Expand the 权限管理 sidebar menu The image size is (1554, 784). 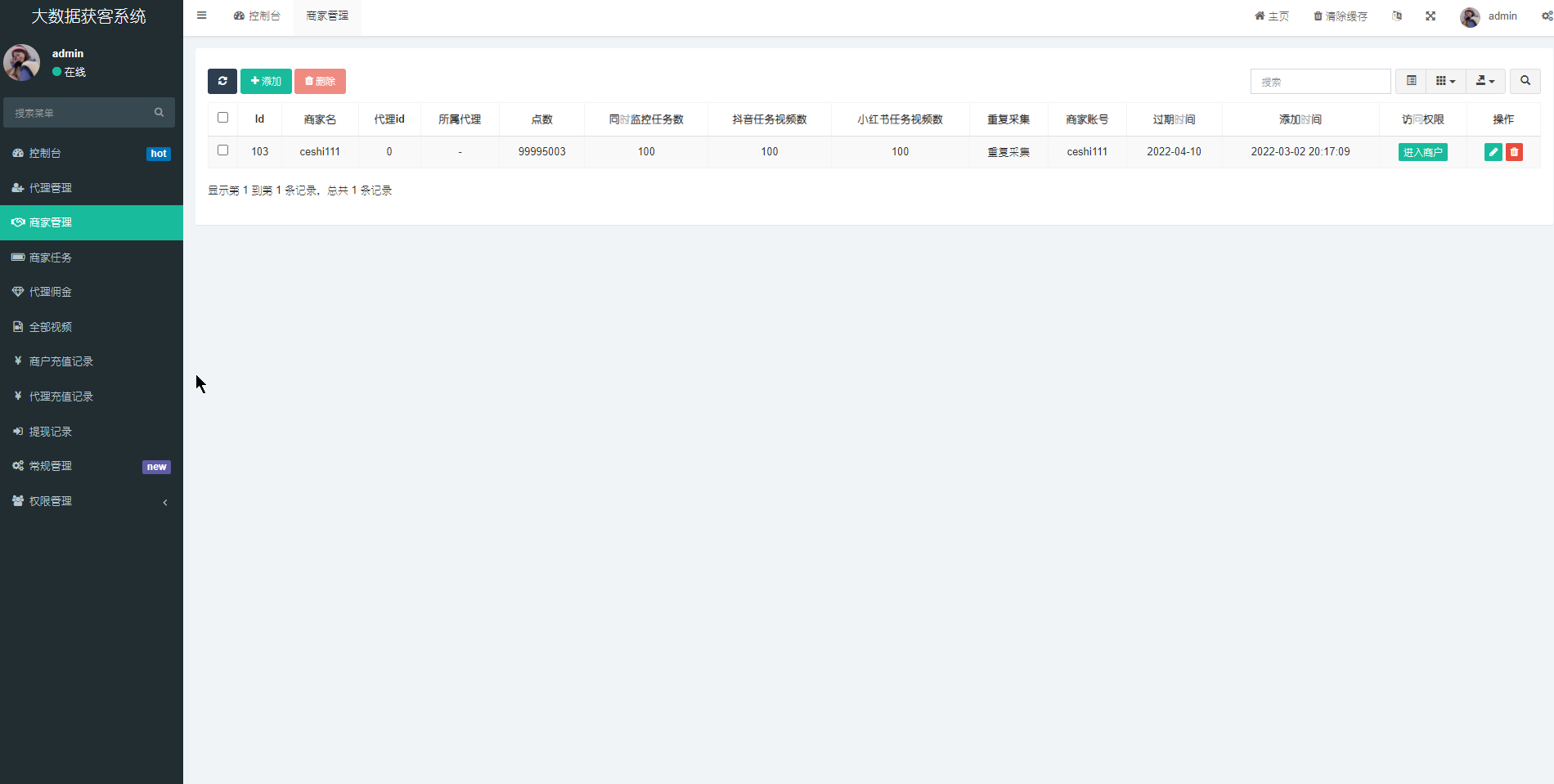coord(90,501)
